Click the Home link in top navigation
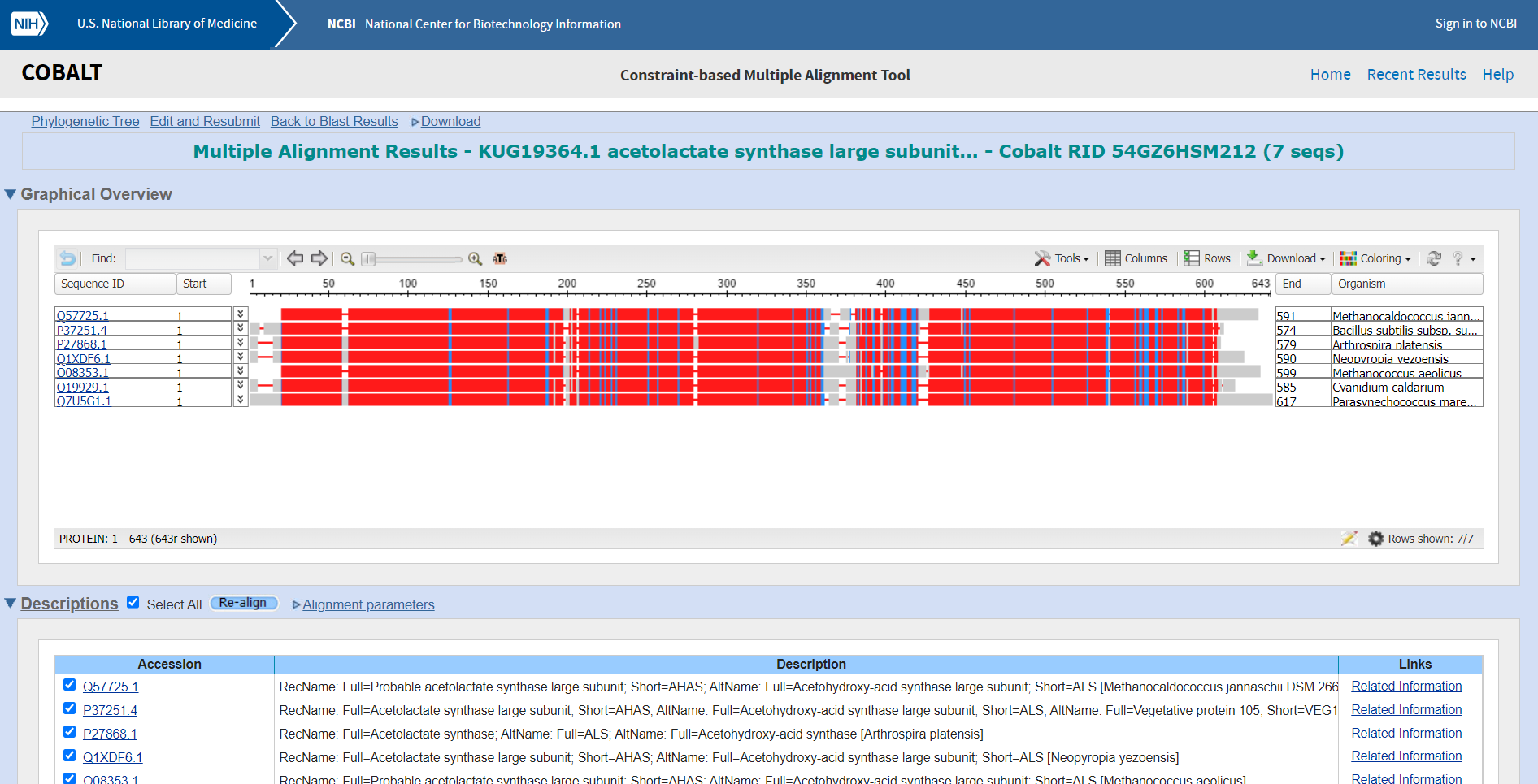 (x=1330, y=75)
